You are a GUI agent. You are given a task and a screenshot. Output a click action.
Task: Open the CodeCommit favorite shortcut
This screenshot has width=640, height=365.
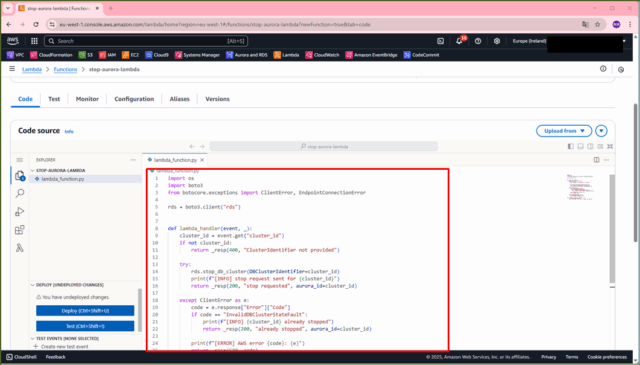(421, 55)
